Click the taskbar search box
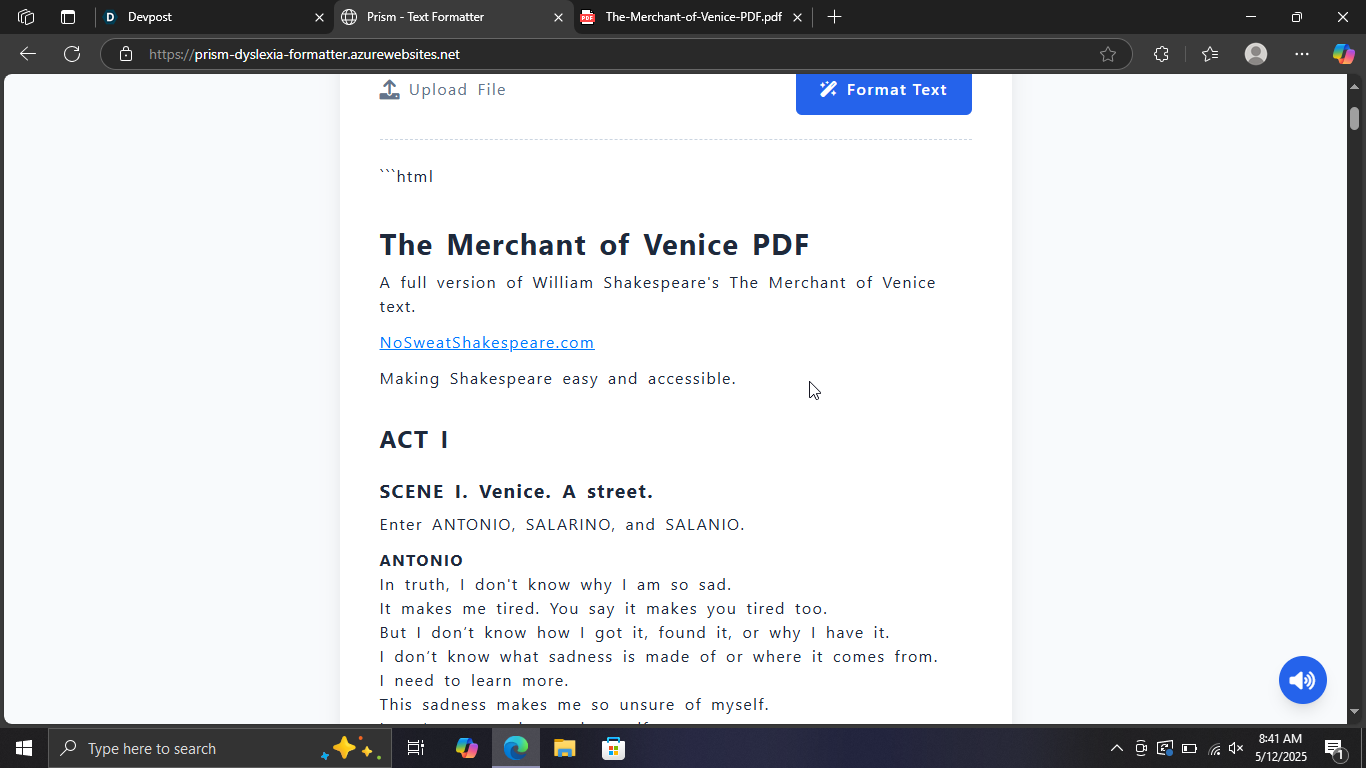This screenshot has height=768, width=1366. [220, 748]
